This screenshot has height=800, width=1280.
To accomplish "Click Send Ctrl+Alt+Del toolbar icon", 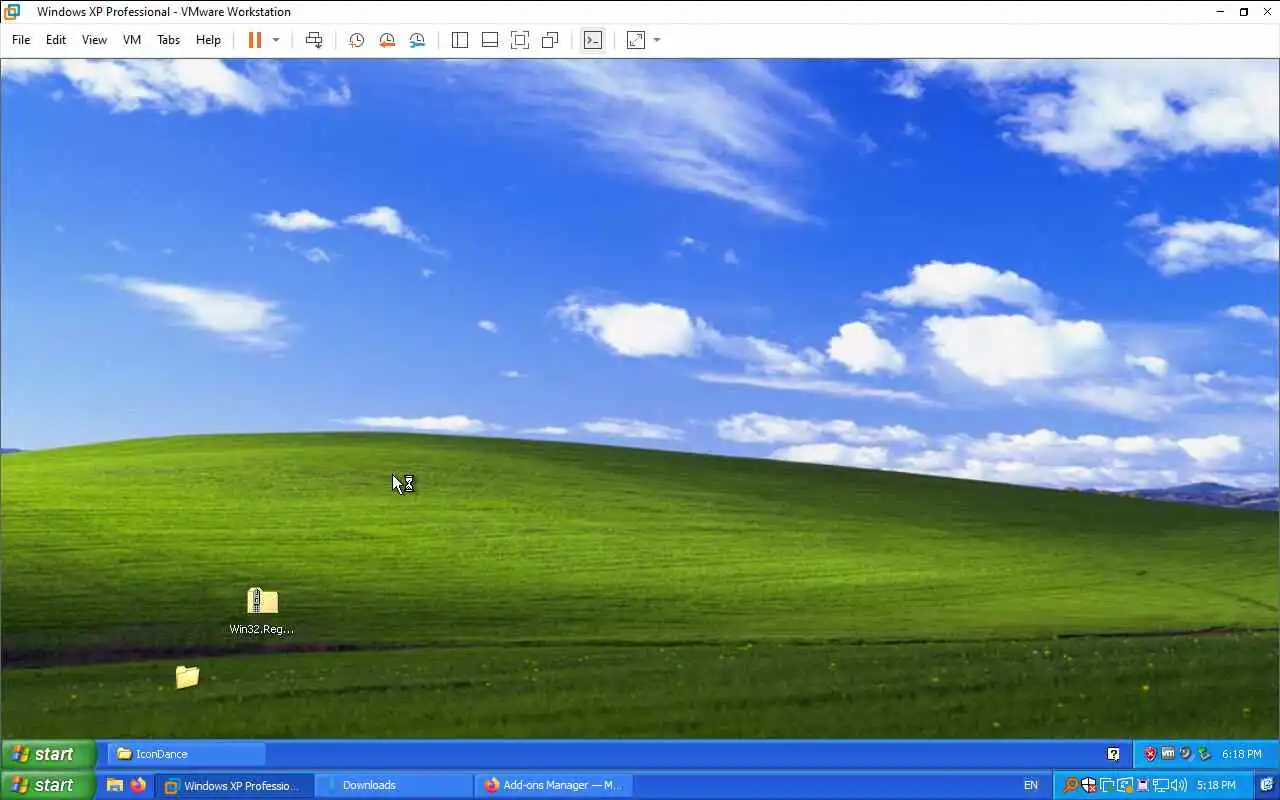I will click(314, 40).
